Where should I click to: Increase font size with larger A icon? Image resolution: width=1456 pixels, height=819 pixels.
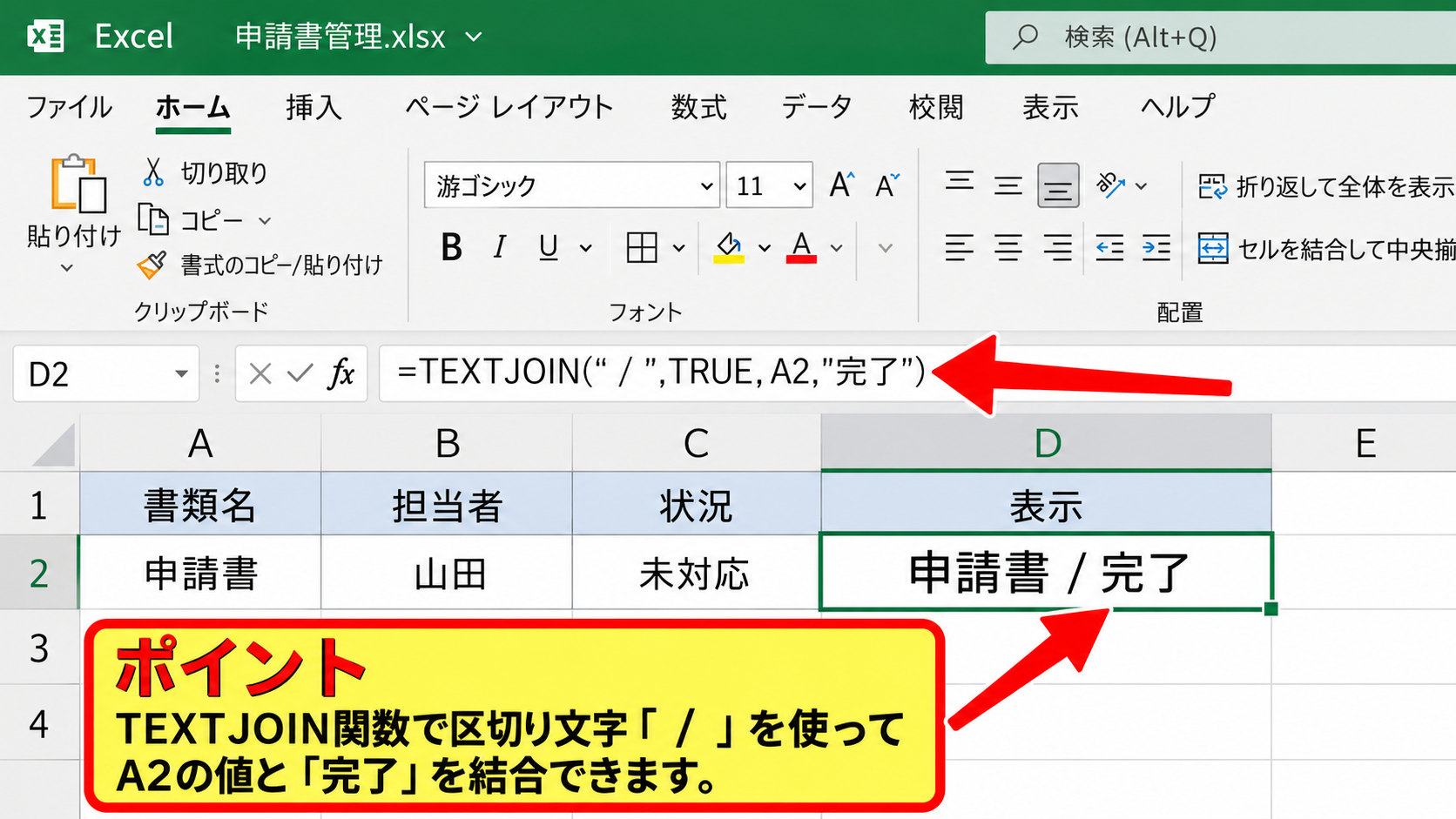coord(842,185)
